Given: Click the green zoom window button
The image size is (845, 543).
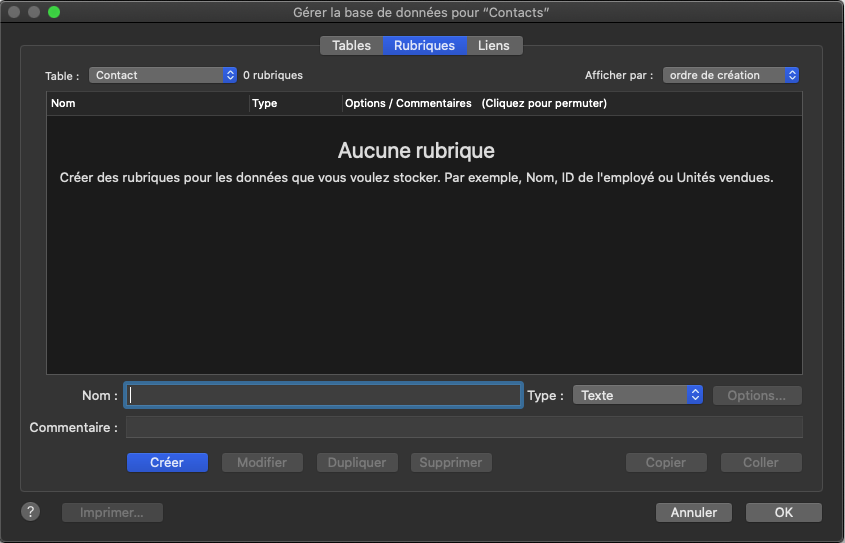Looking at the screenshot, I should [54, 12].
